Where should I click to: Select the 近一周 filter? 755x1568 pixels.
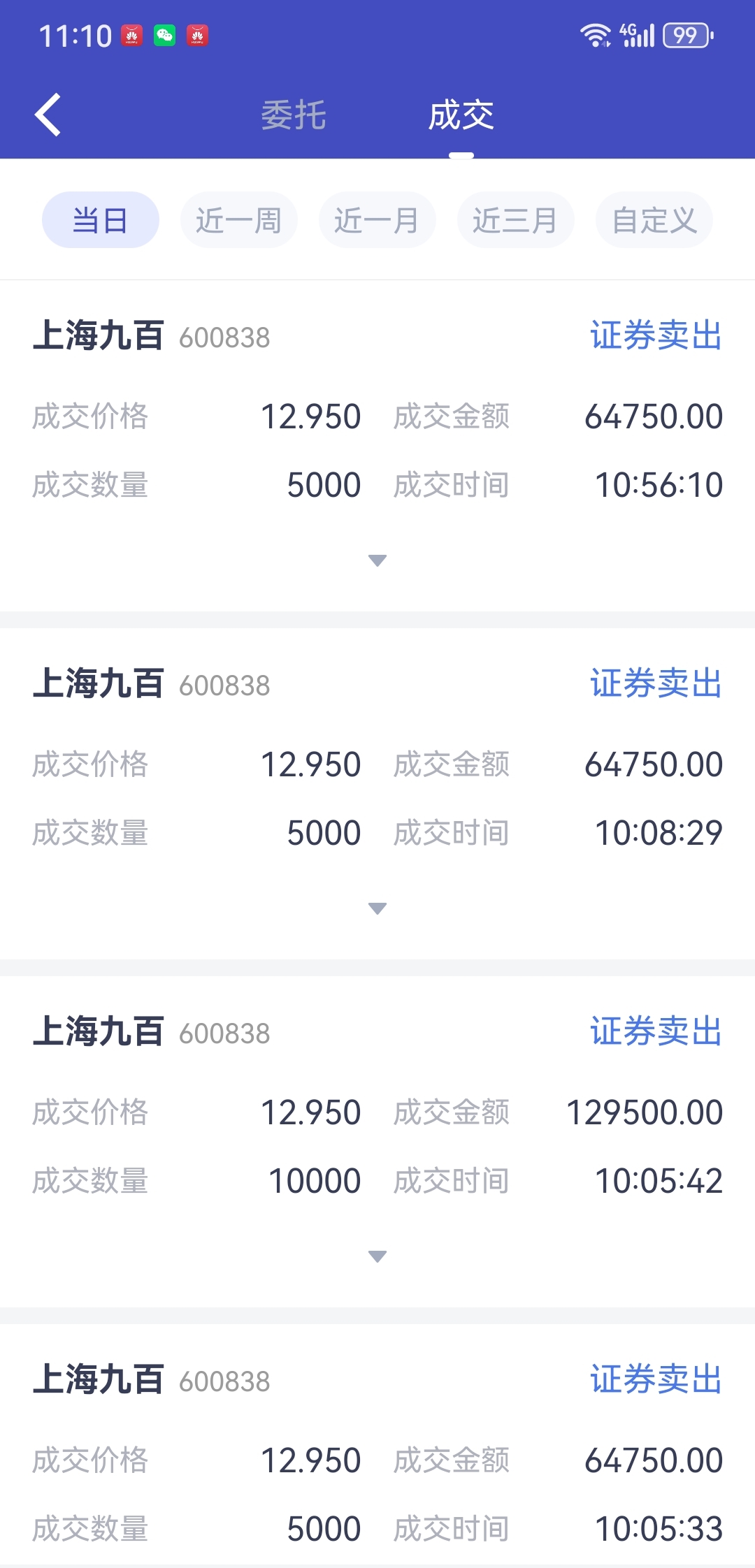239,220
